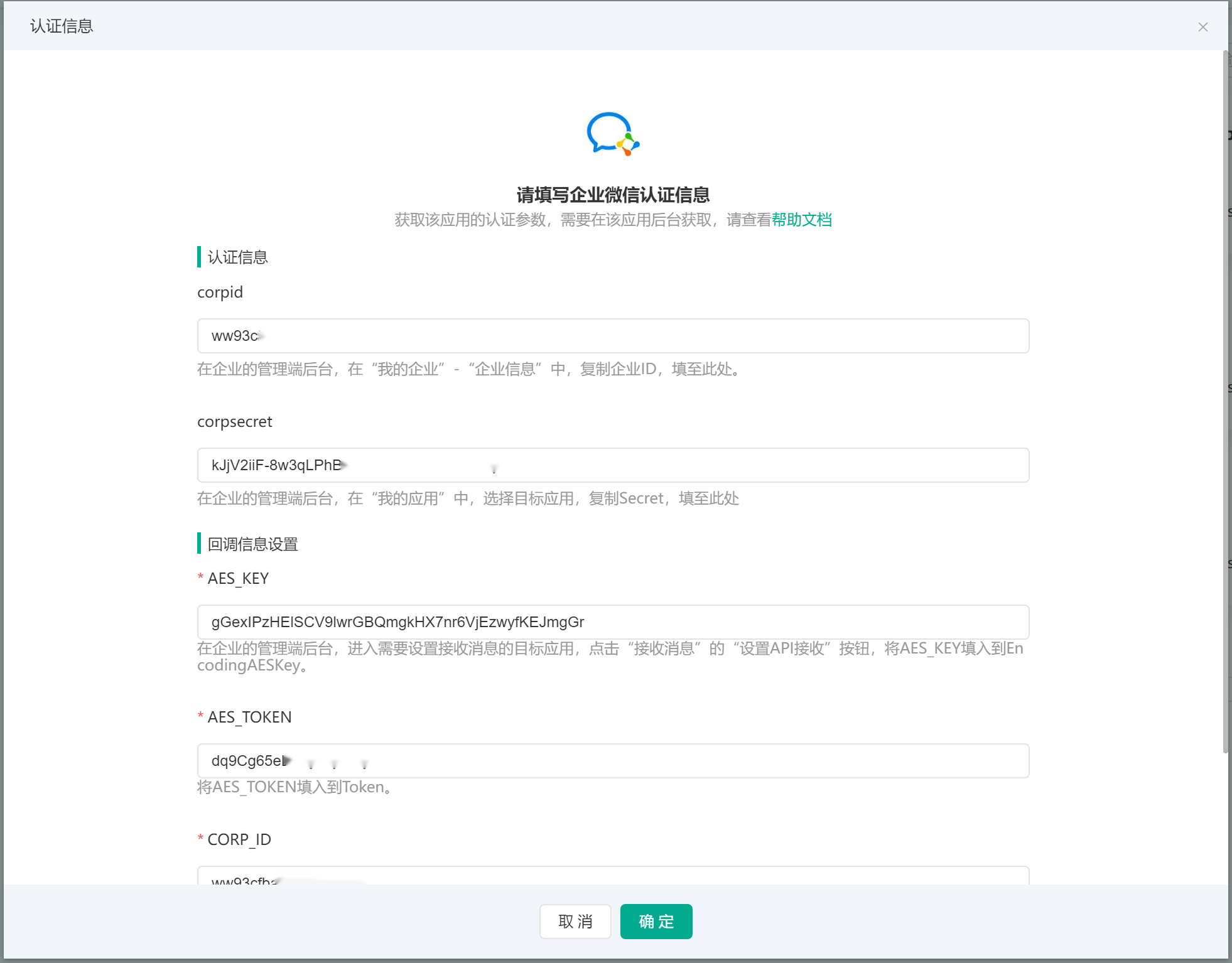Click the 确定 confirm button
Image resolution: width=1232 pixels, height=963 pixels.
tap(656, 922)
